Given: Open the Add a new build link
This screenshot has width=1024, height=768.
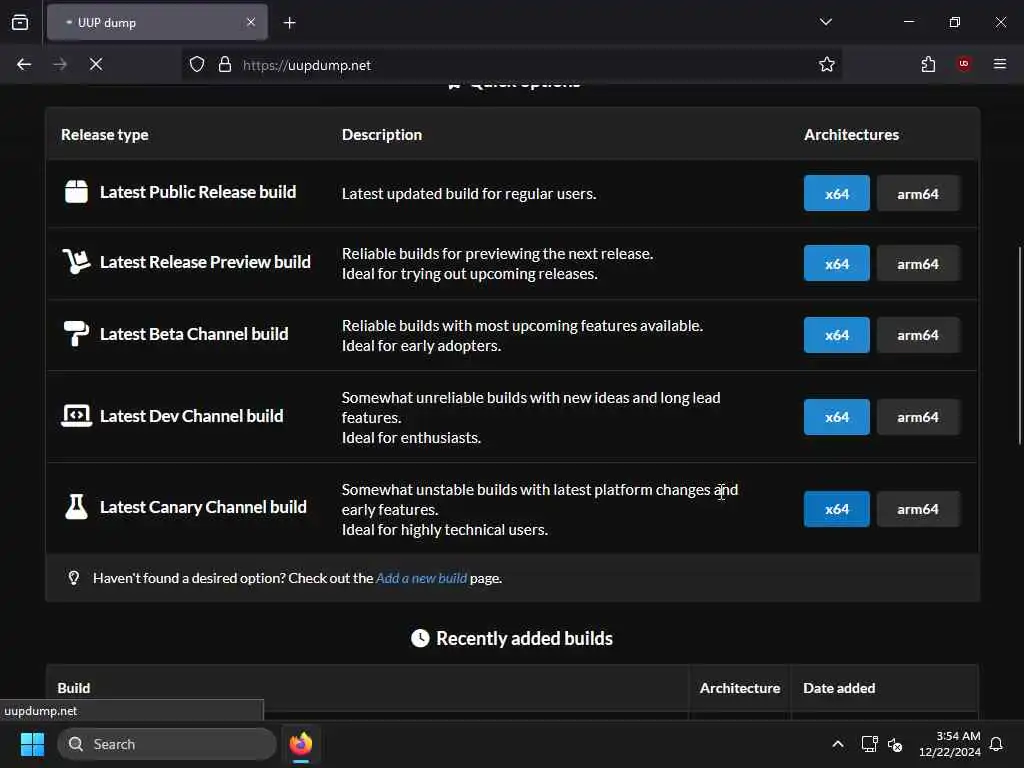Looking at the screenshot, I should (x=421, y=578).
